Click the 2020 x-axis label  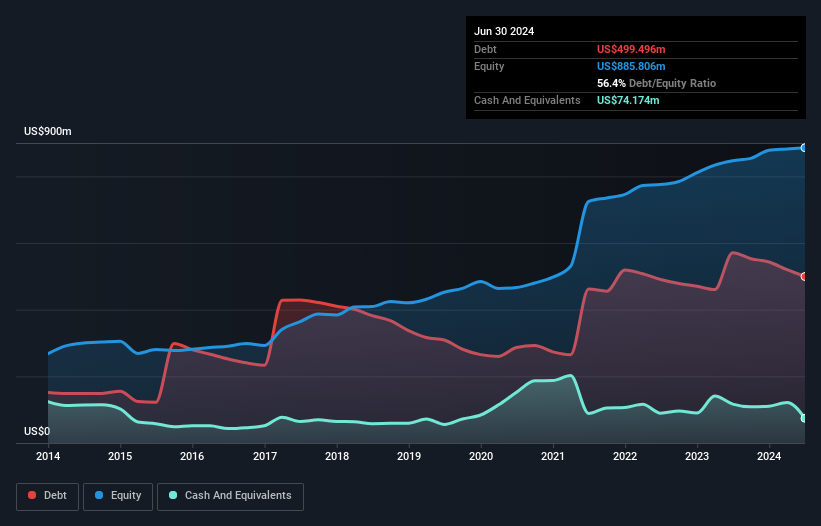(x=481, y=456)
